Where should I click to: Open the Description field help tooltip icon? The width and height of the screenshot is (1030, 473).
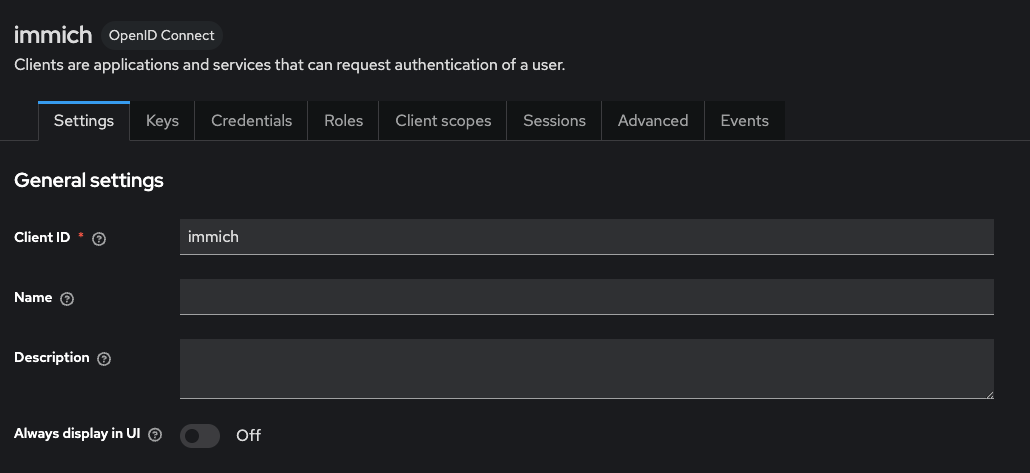(x=104, y=359)
